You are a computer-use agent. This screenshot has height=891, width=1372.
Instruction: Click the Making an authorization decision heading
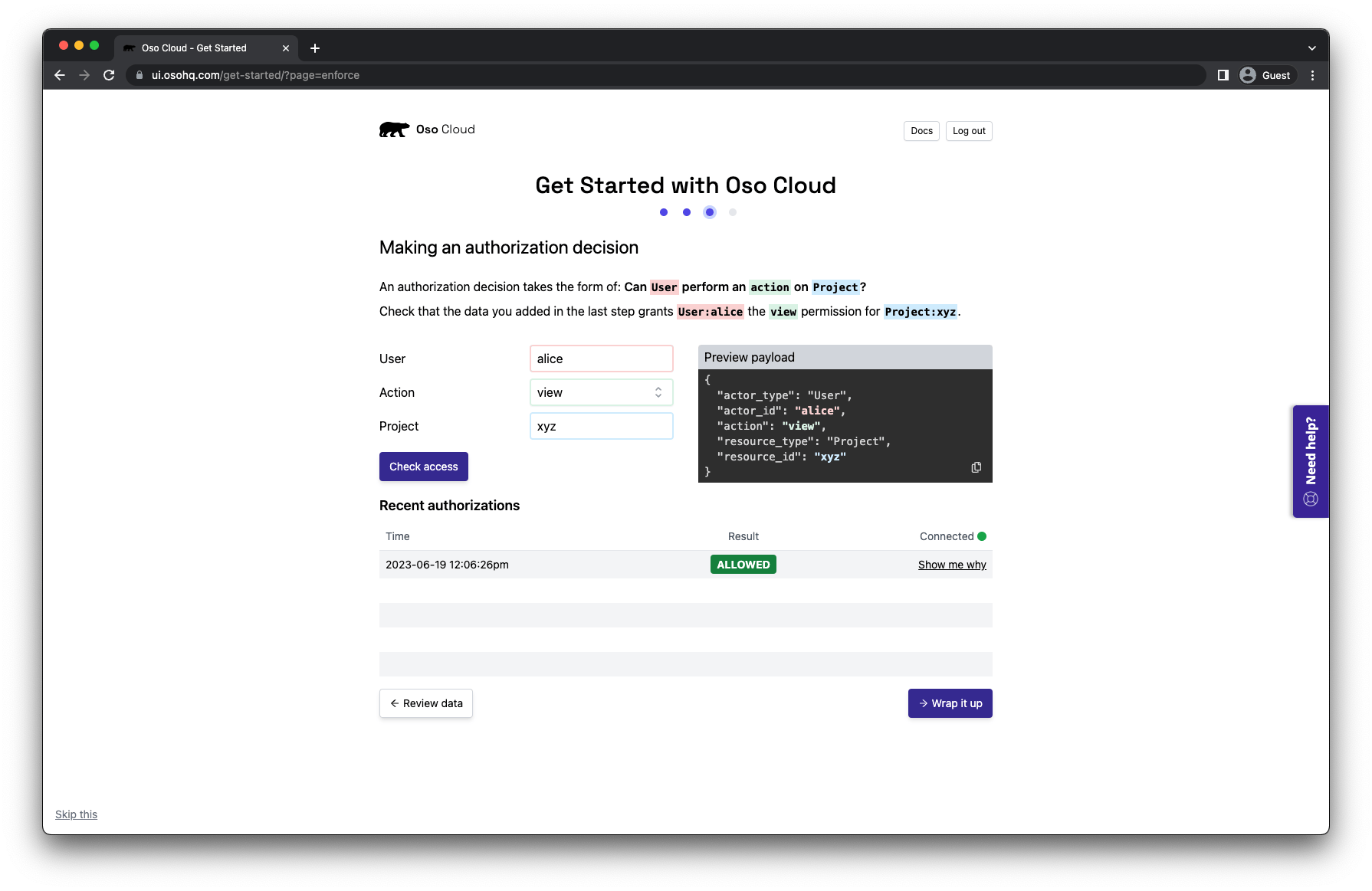(509, 247)
